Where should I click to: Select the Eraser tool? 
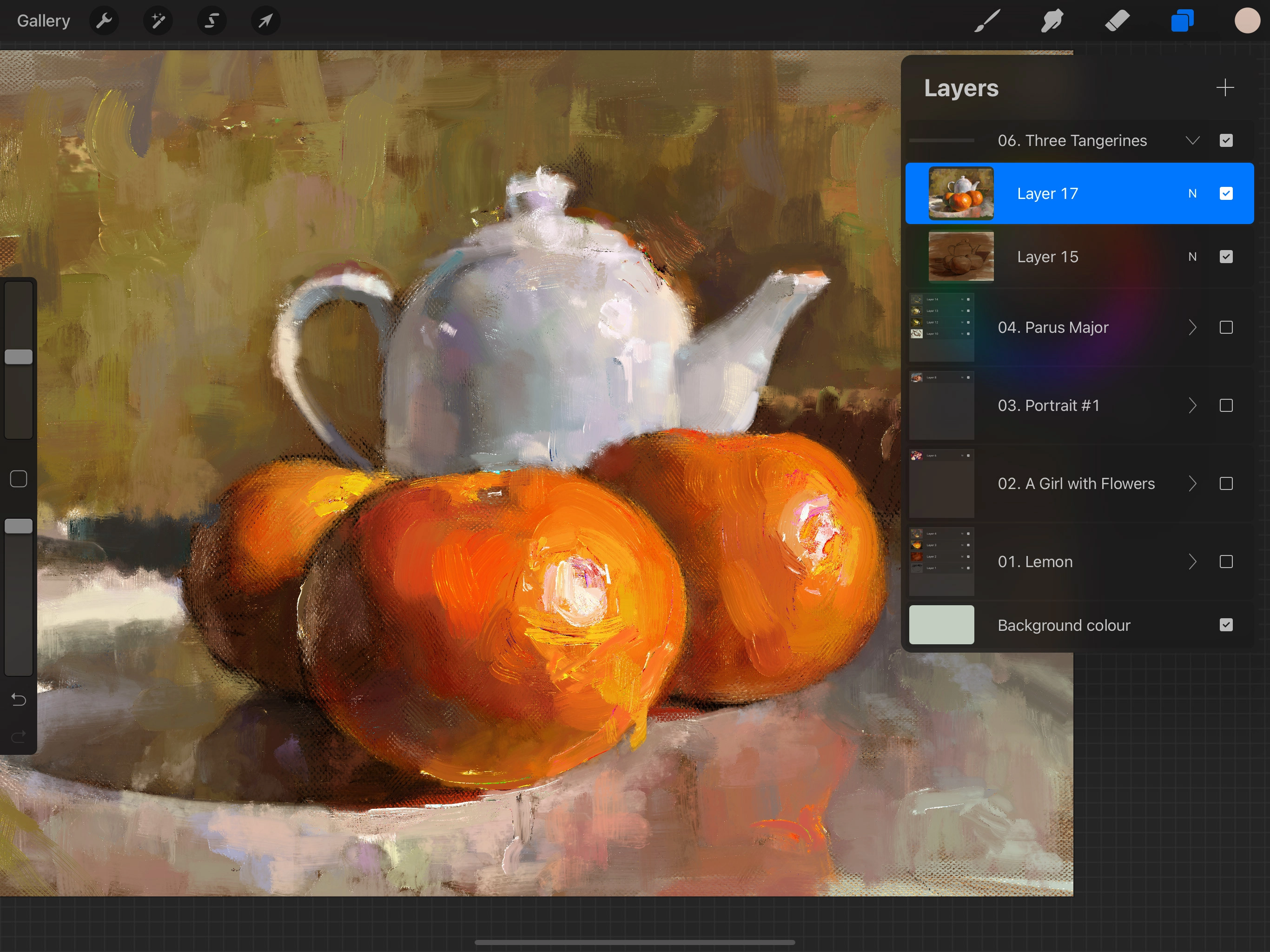pos(1117,21)
